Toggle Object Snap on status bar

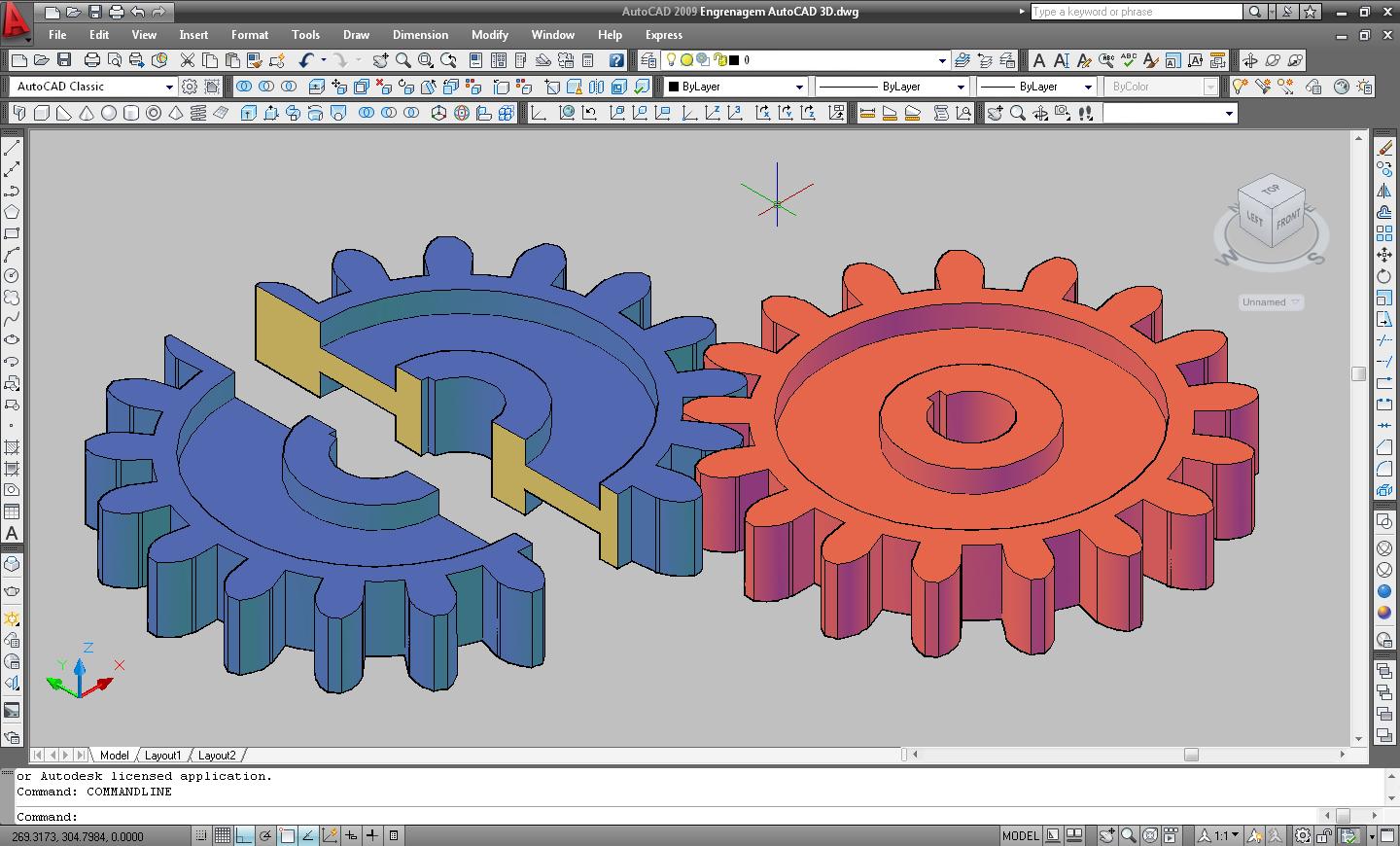[x=286, y=833]
